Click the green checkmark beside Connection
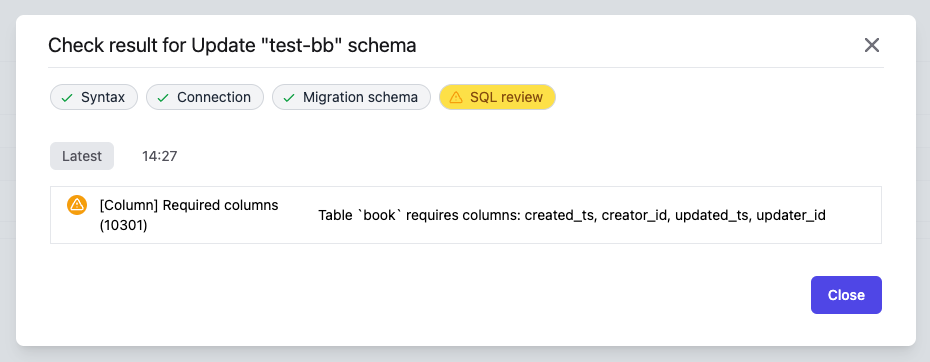930x362 pixels. pyautogui.click(x=163, y=97)
